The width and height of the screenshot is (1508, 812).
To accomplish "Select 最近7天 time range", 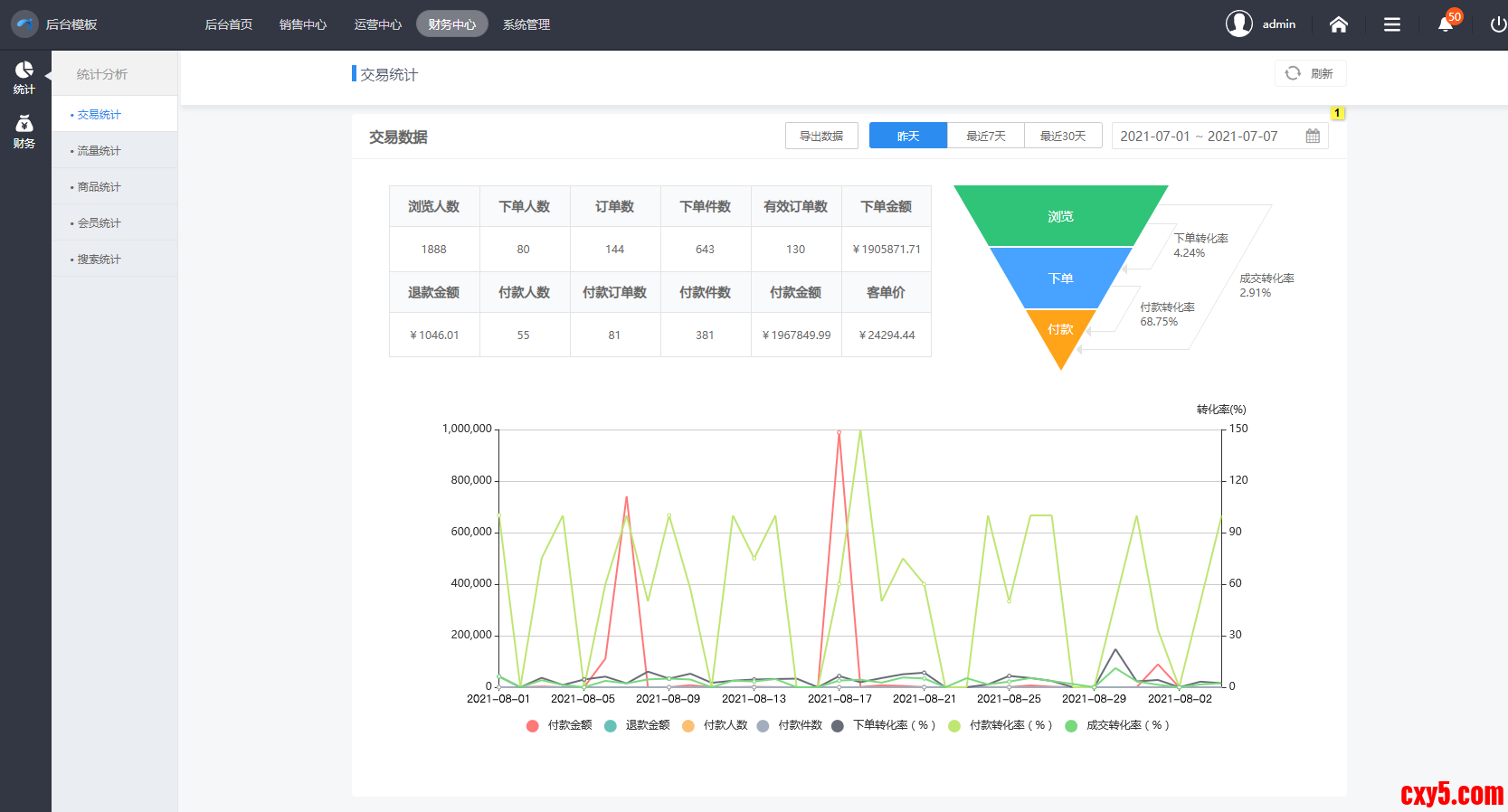I will [985, 136].
